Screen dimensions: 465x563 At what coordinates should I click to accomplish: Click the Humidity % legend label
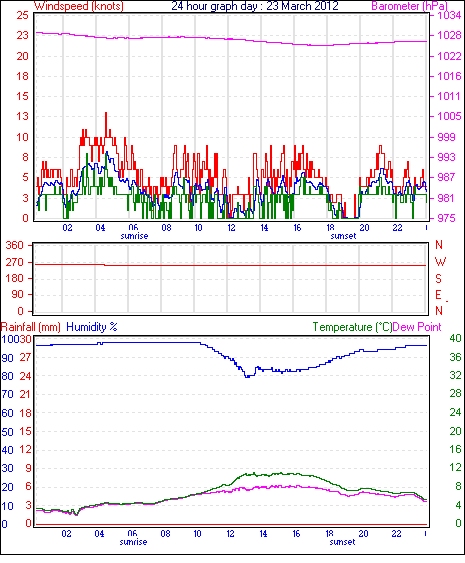[x=92, y=327]
